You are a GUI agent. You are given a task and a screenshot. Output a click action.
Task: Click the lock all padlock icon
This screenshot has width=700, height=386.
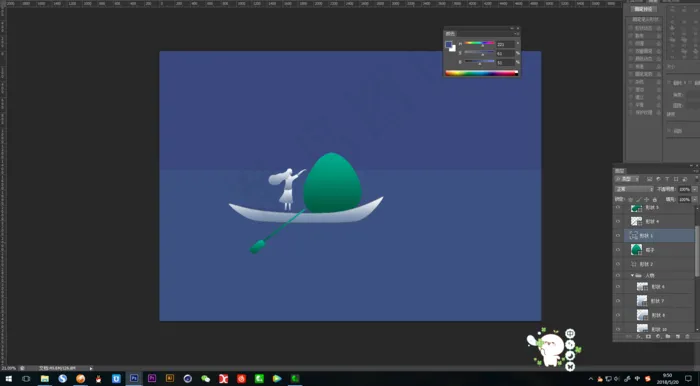pos(654,199)
